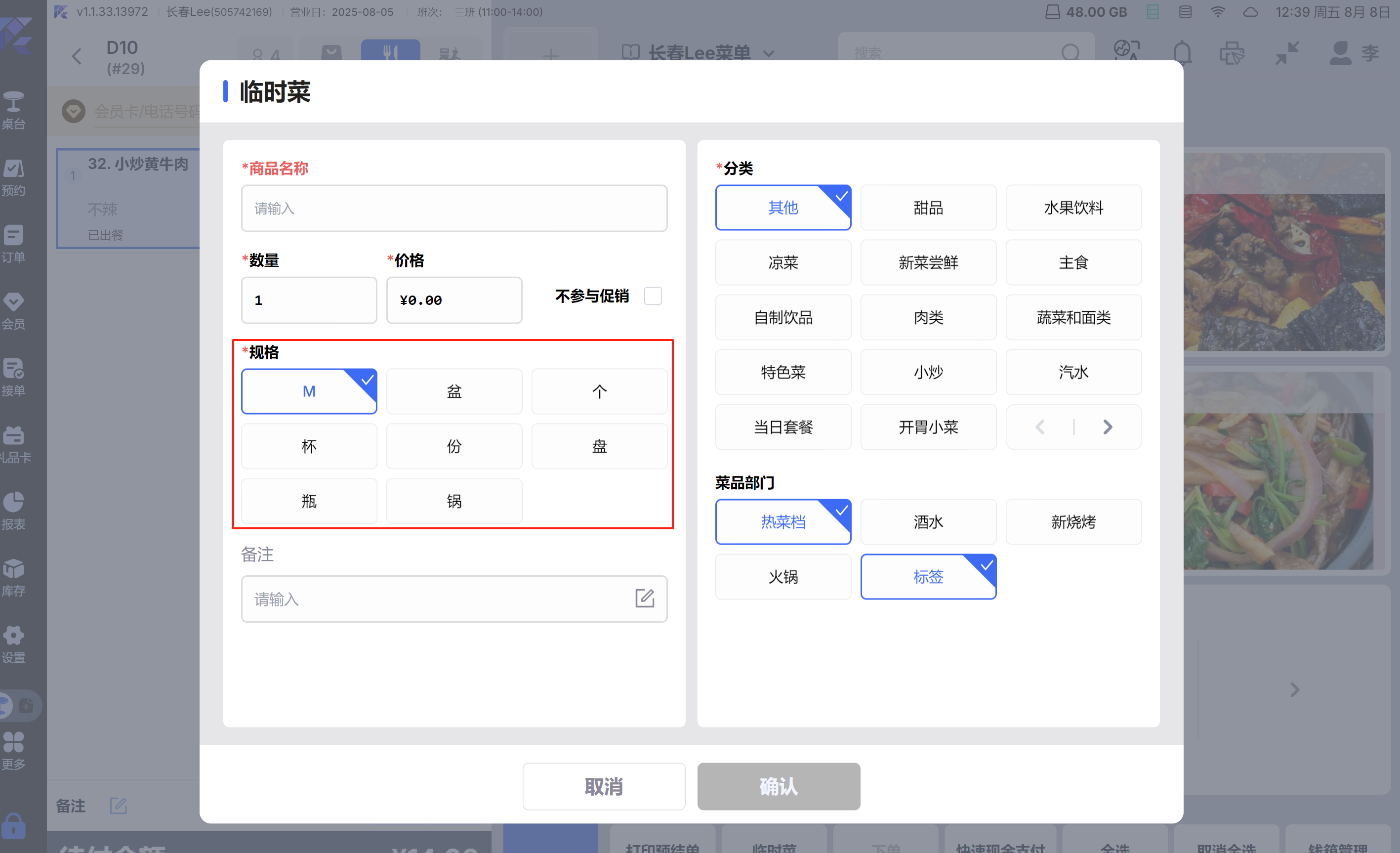Click the edit icon beside bottom-left 备注
This screenshot has height=853, width=1400.
coord(118,805)
